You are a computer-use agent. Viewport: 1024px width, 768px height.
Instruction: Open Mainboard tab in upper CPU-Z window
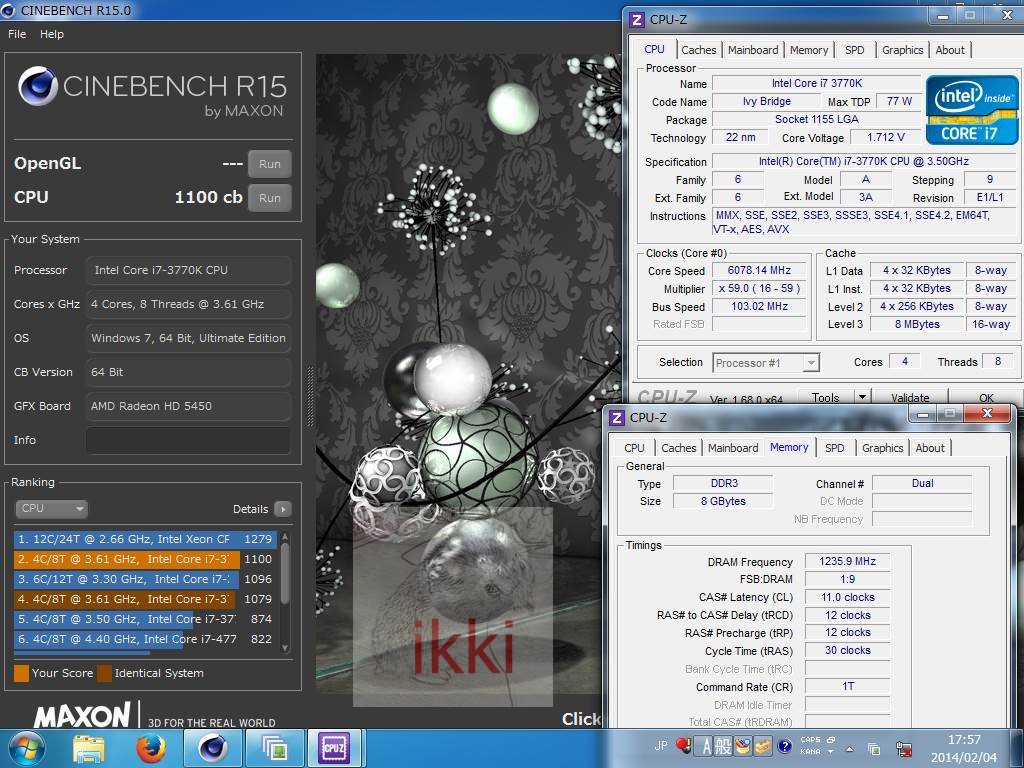click(753, 50)
